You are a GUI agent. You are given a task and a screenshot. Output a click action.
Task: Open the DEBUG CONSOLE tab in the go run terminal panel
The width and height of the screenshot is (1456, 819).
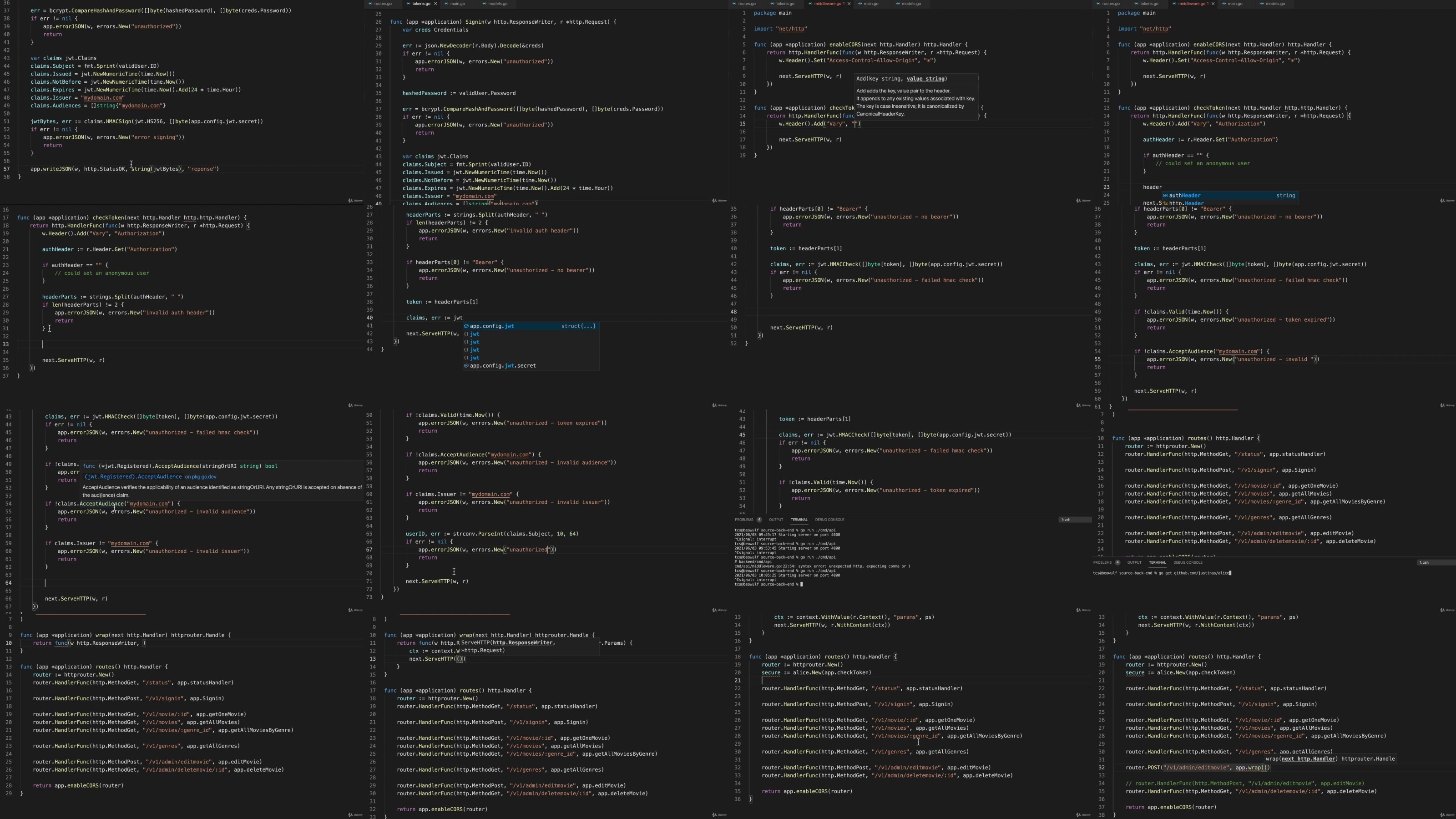(x=829, y=520)
